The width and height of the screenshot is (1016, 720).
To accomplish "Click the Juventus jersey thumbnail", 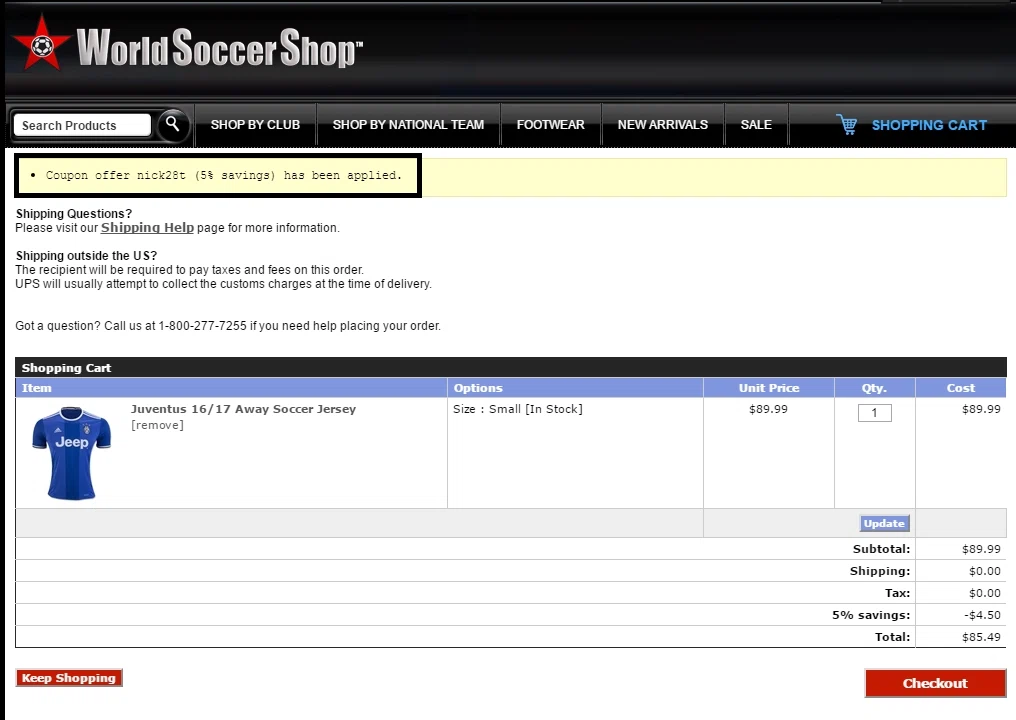I will coord(71,453).
